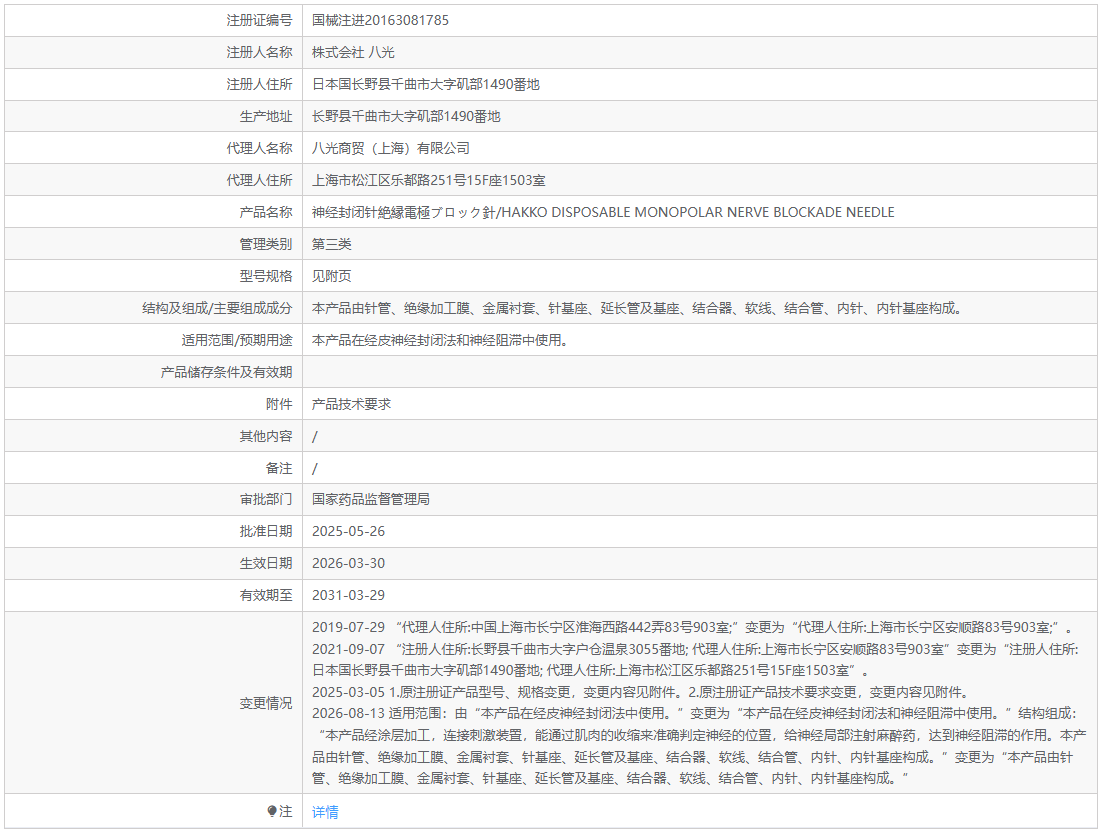Click the 备注 label
1105x833 pixels.
pos(279,468)
